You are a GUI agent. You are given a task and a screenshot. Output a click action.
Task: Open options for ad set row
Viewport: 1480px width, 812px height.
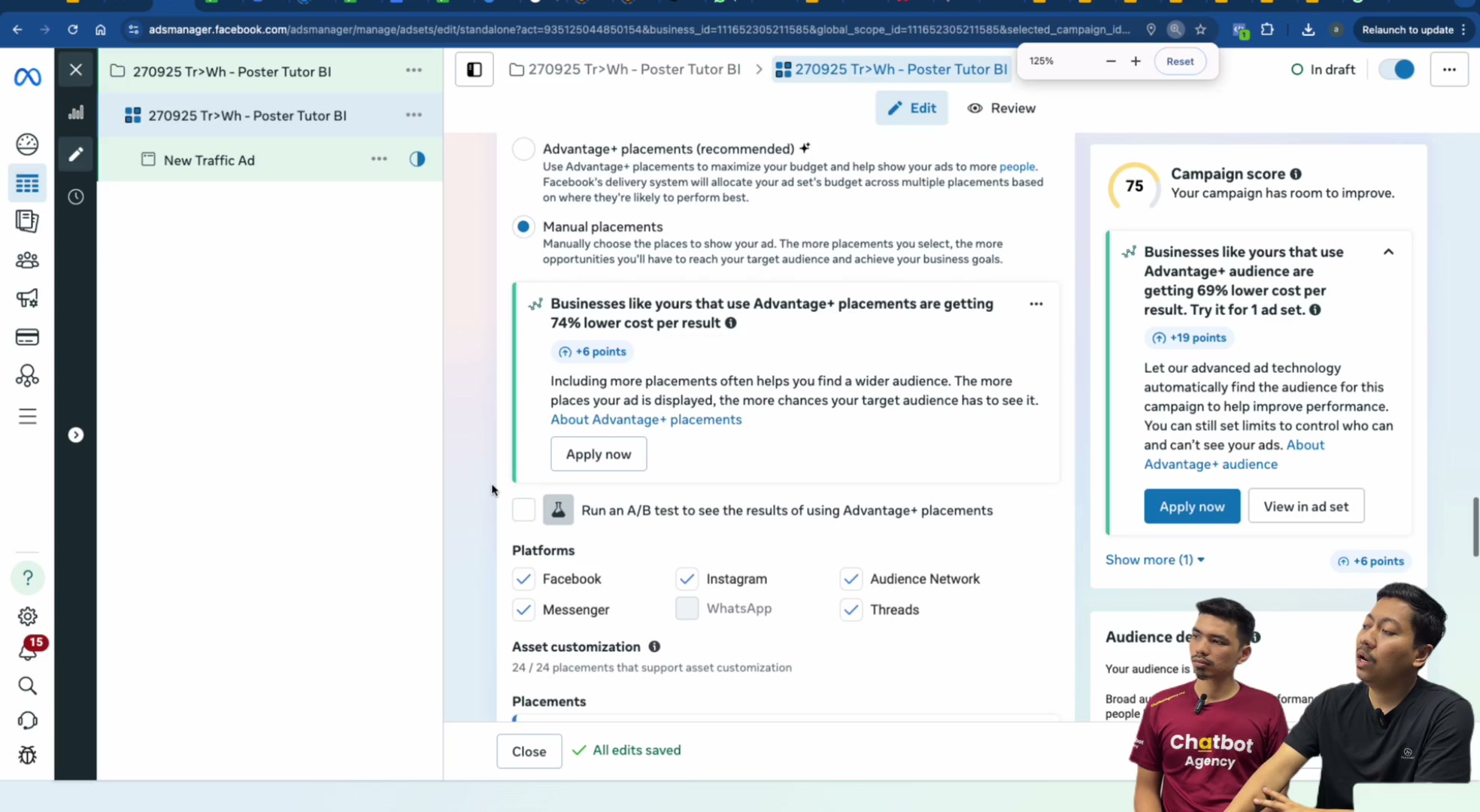414,115
